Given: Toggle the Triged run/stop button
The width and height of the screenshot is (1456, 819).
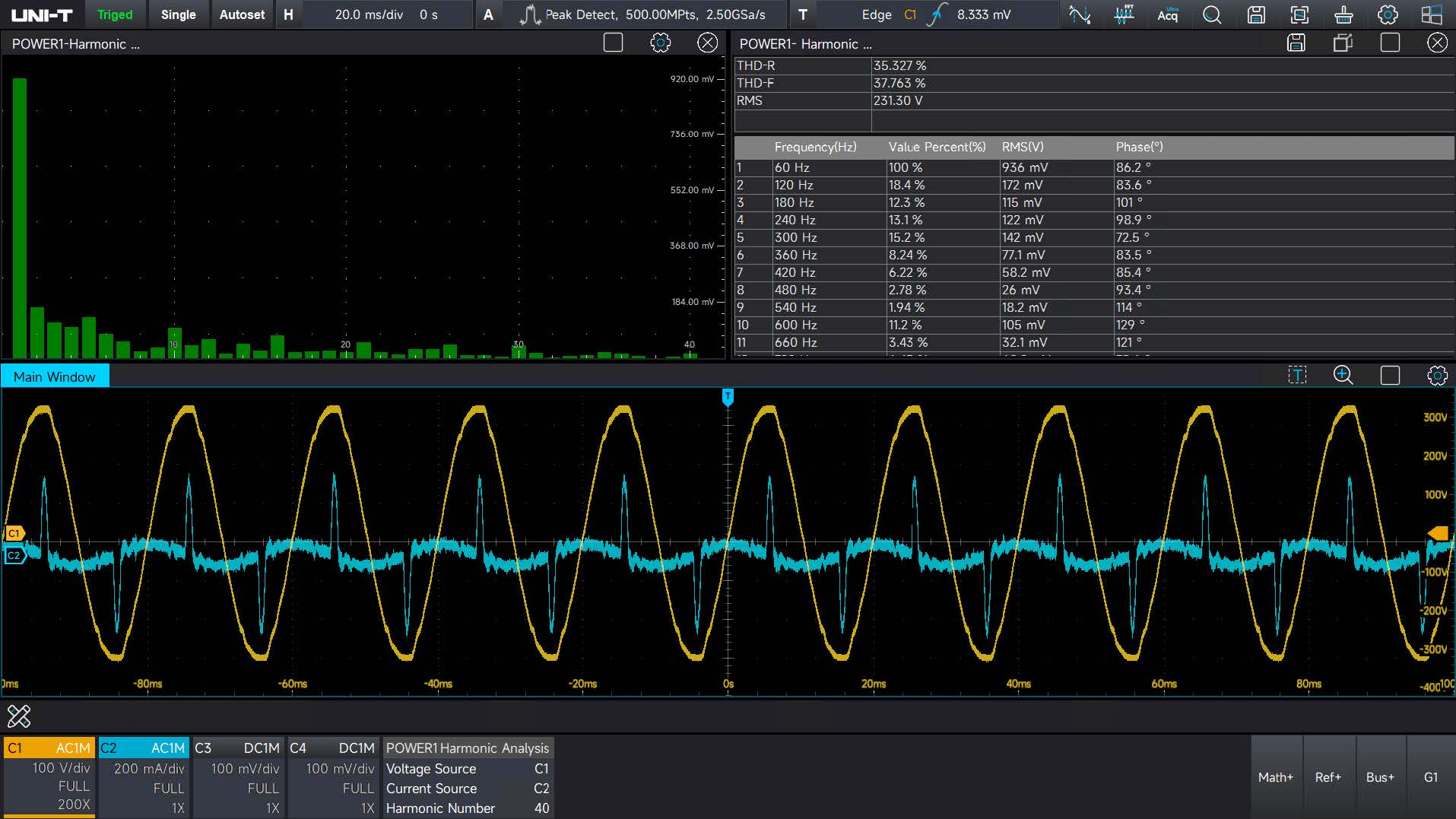Looking at the screenshot, I should click(x=115, y=14).
